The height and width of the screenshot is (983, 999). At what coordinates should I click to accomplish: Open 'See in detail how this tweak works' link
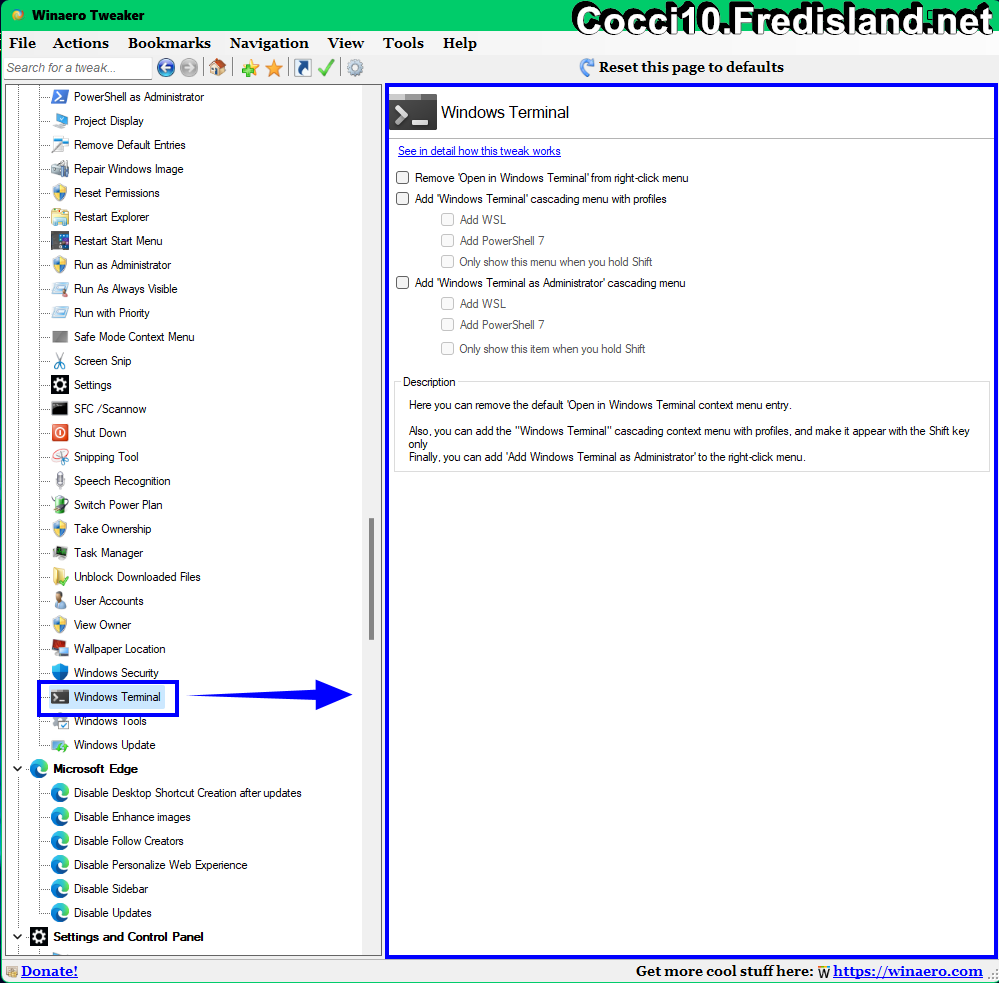479,151
